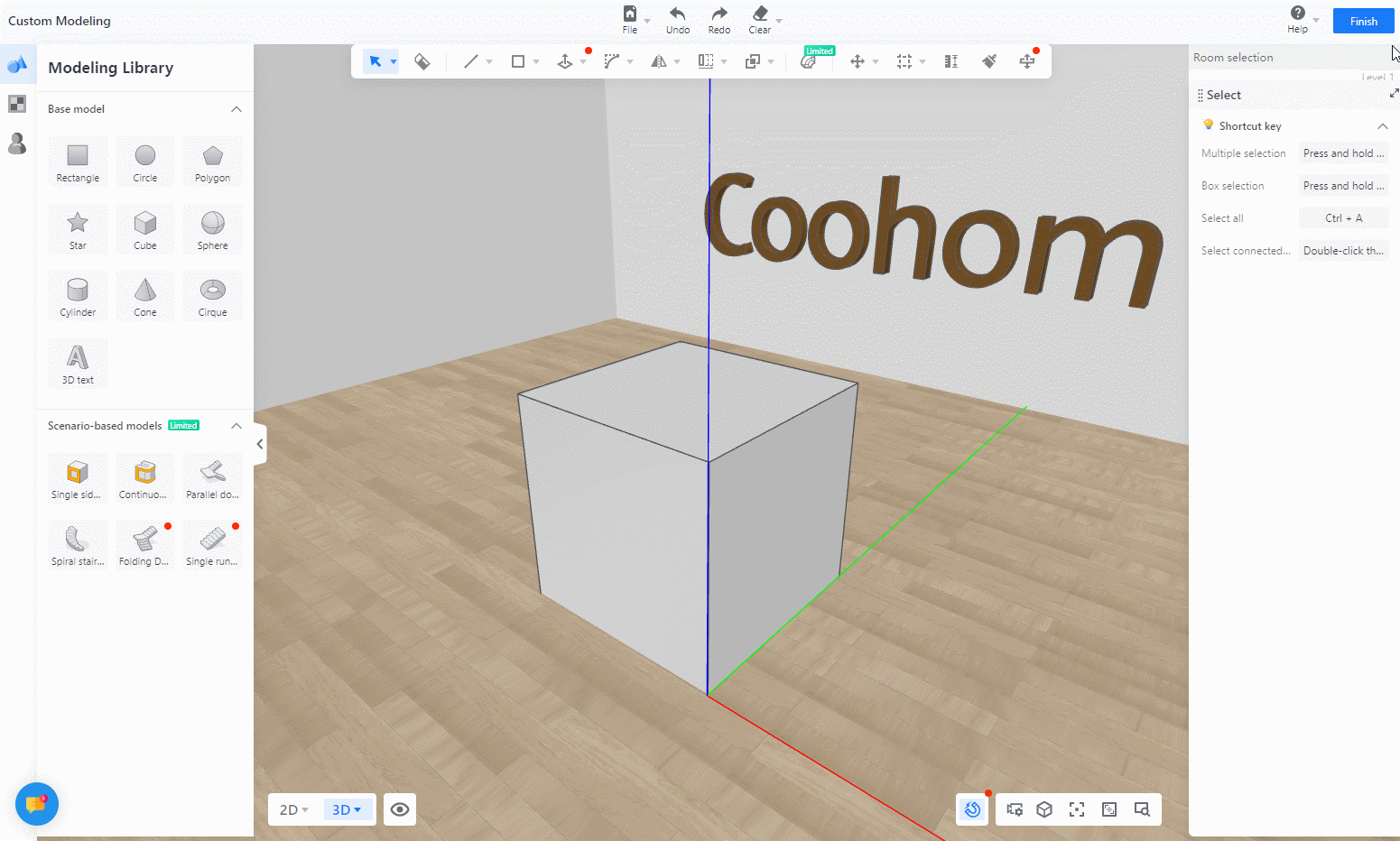Open the Help menu
The width and height of the screenshot is (1400, 841).
[x=1298, y=20]
